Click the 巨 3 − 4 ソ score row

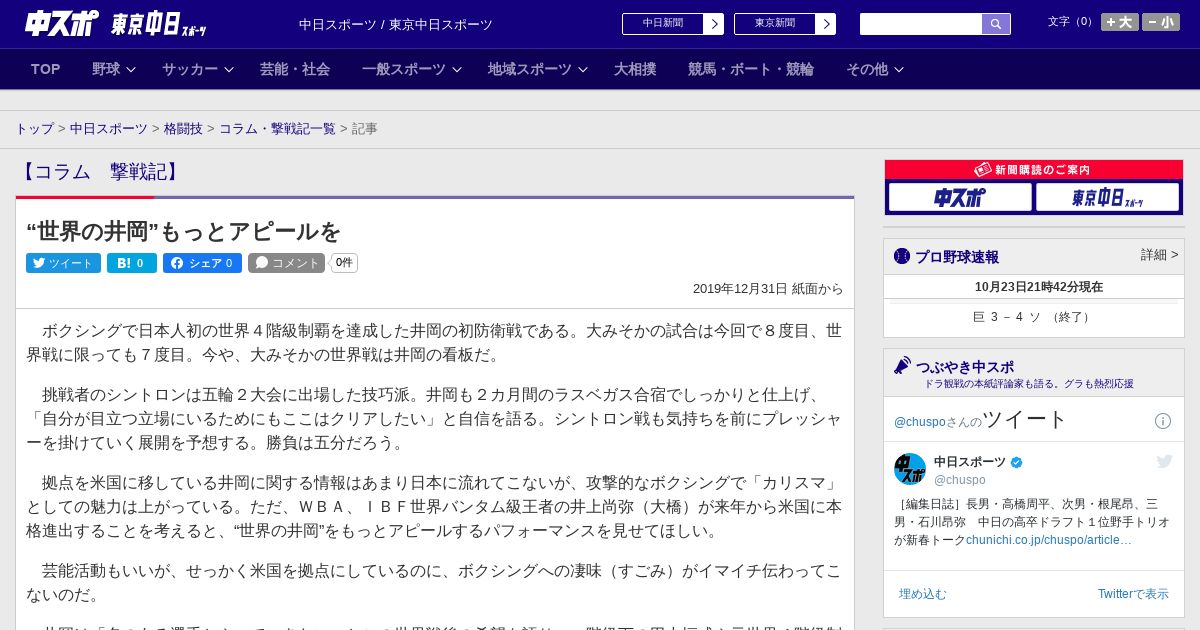(1034, 317)
